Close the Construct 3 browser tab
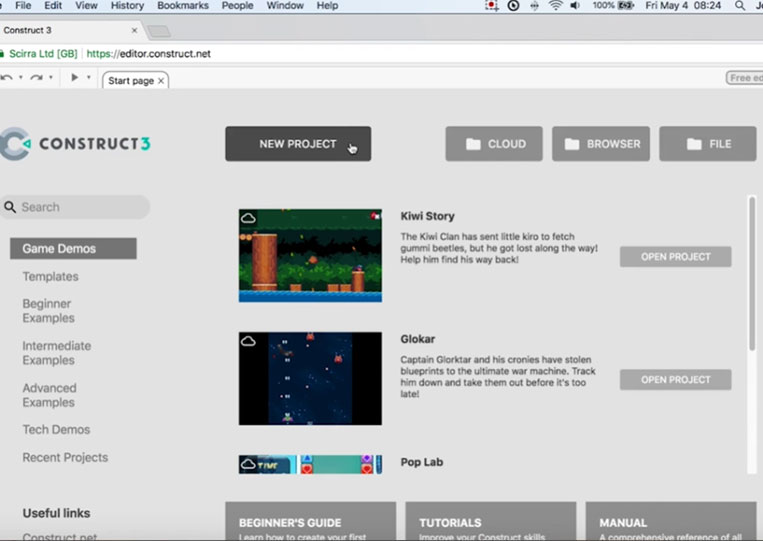The height and width of the screenshot is (541, 763). [134, 30]
